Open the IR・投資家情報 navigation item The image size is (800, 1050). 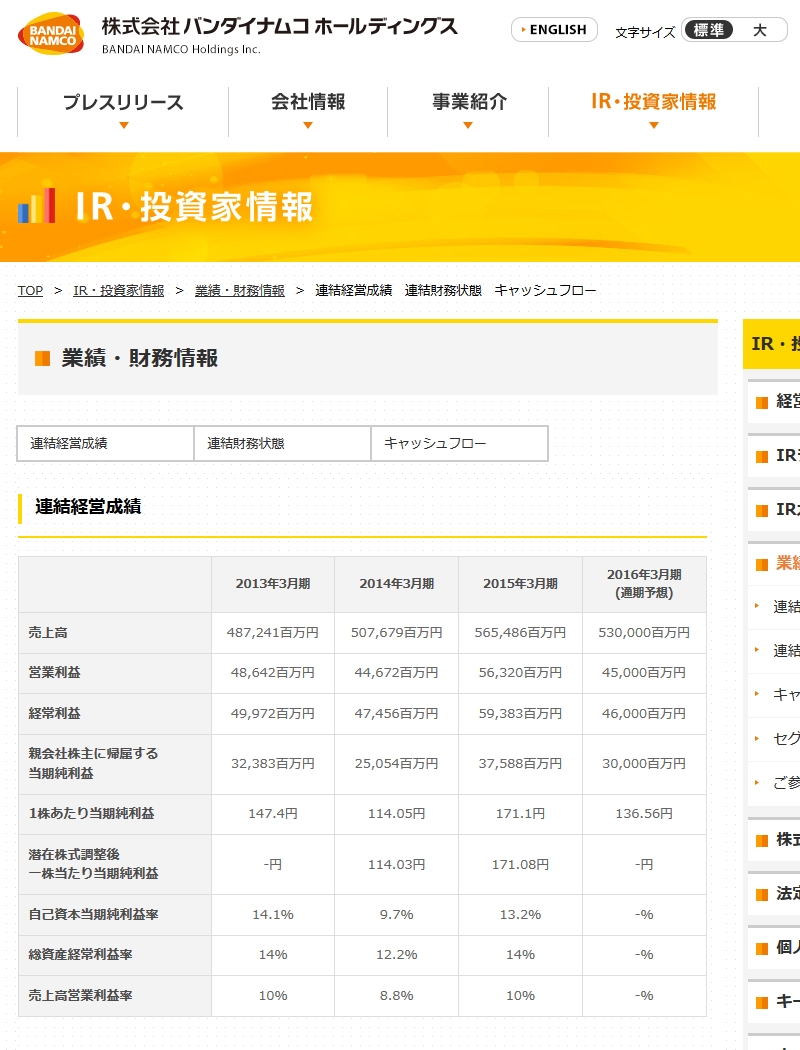(654, 102)
